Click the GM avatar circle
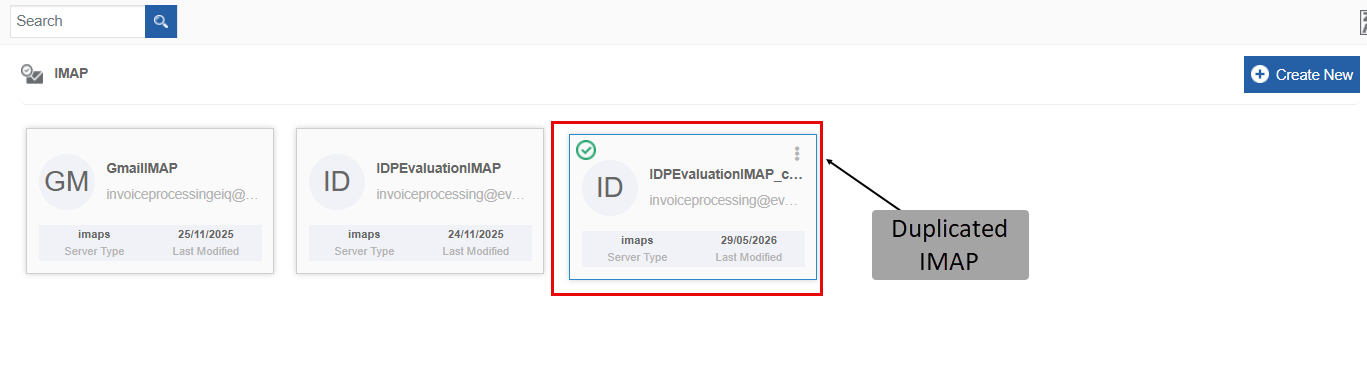Screen dimensions: 1367x376 pyautogui.click(x=68, y=182)
